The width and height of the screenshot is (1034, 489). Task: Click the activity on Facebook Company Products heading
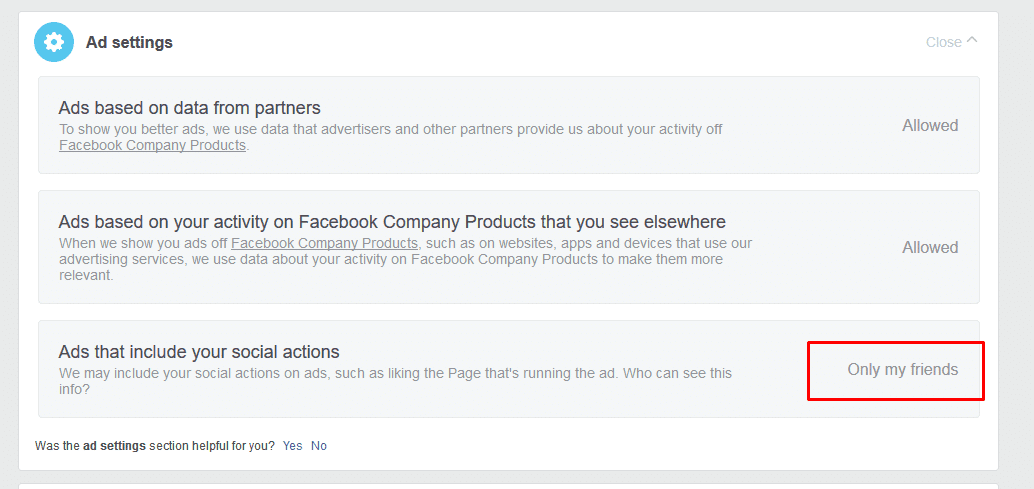392,222
